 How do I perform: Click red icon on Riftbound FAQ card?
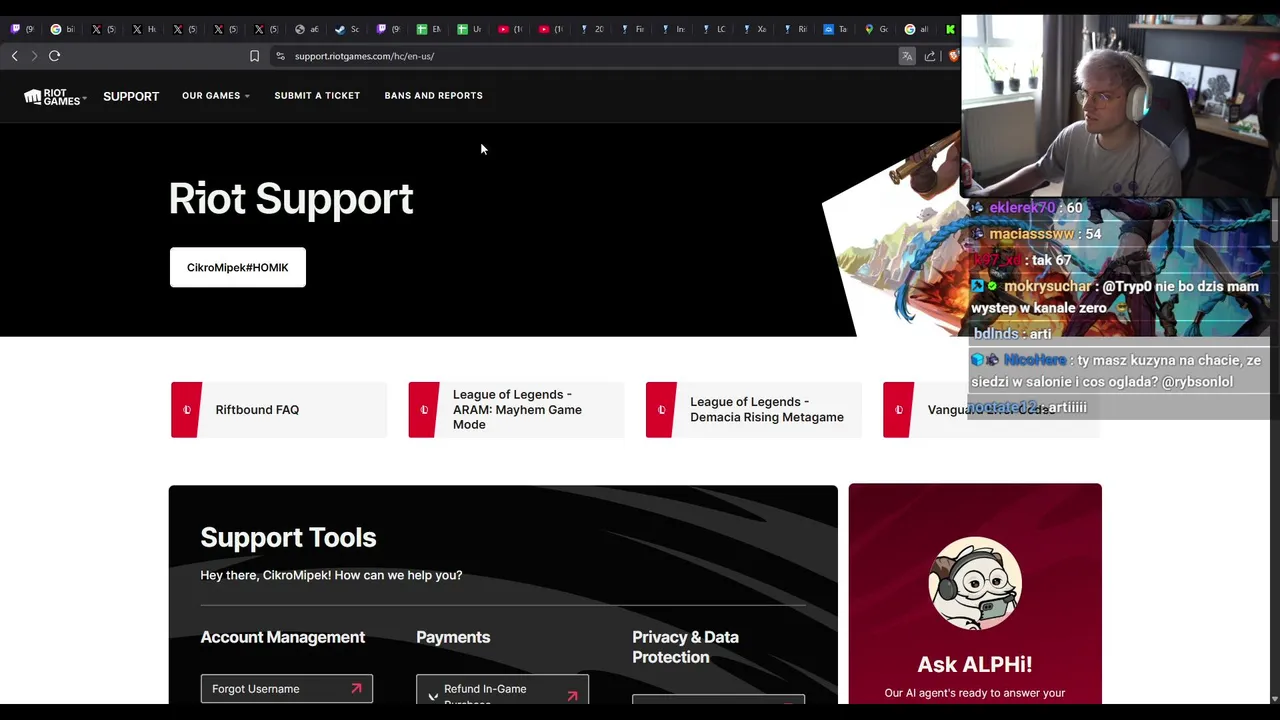[x=186, y=410]
